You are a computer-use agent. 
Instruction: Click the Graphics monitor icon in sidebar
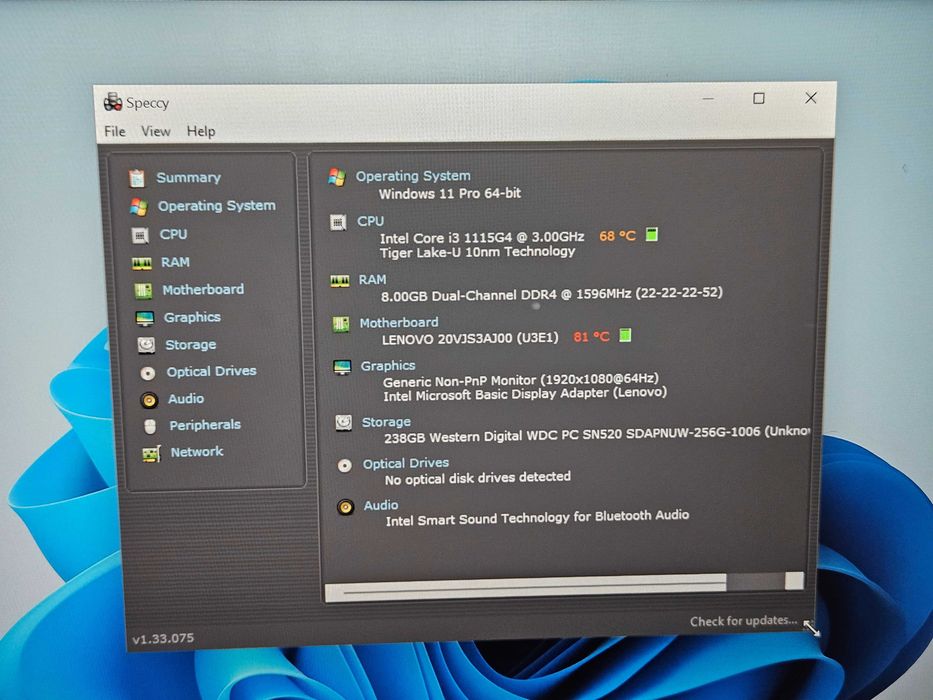145,318
